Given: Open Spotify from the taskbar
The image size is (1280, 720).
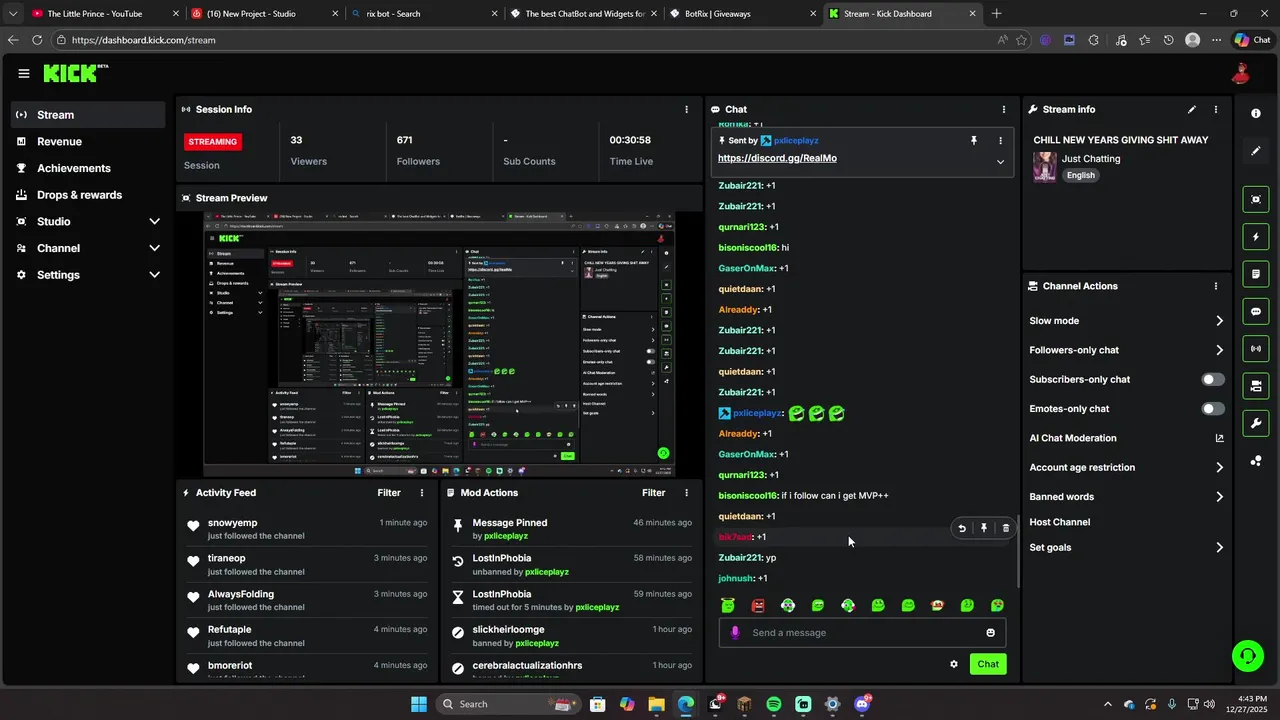Looking at the screenshot, I should point(773,704).
